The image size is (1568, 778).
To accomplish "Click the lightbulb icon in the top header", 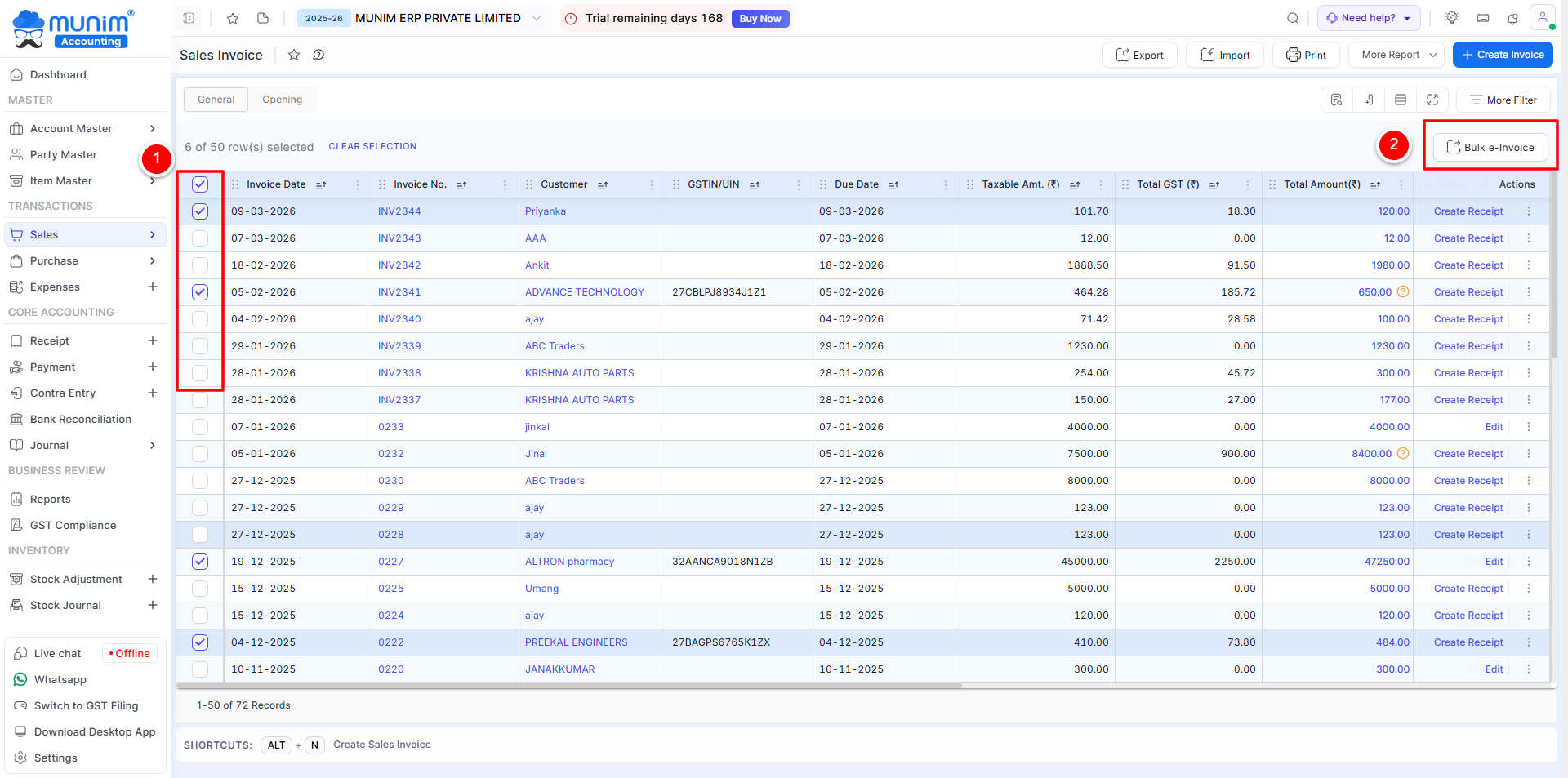I will point(1452,18).
